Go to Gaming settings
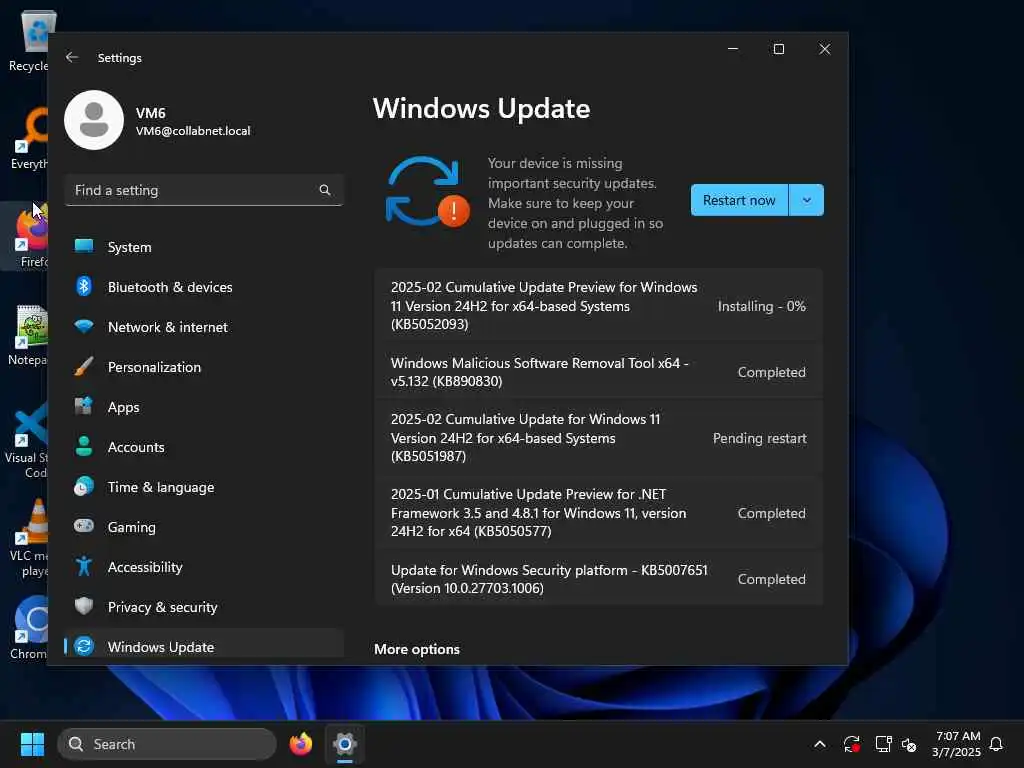 click(204, 526)
